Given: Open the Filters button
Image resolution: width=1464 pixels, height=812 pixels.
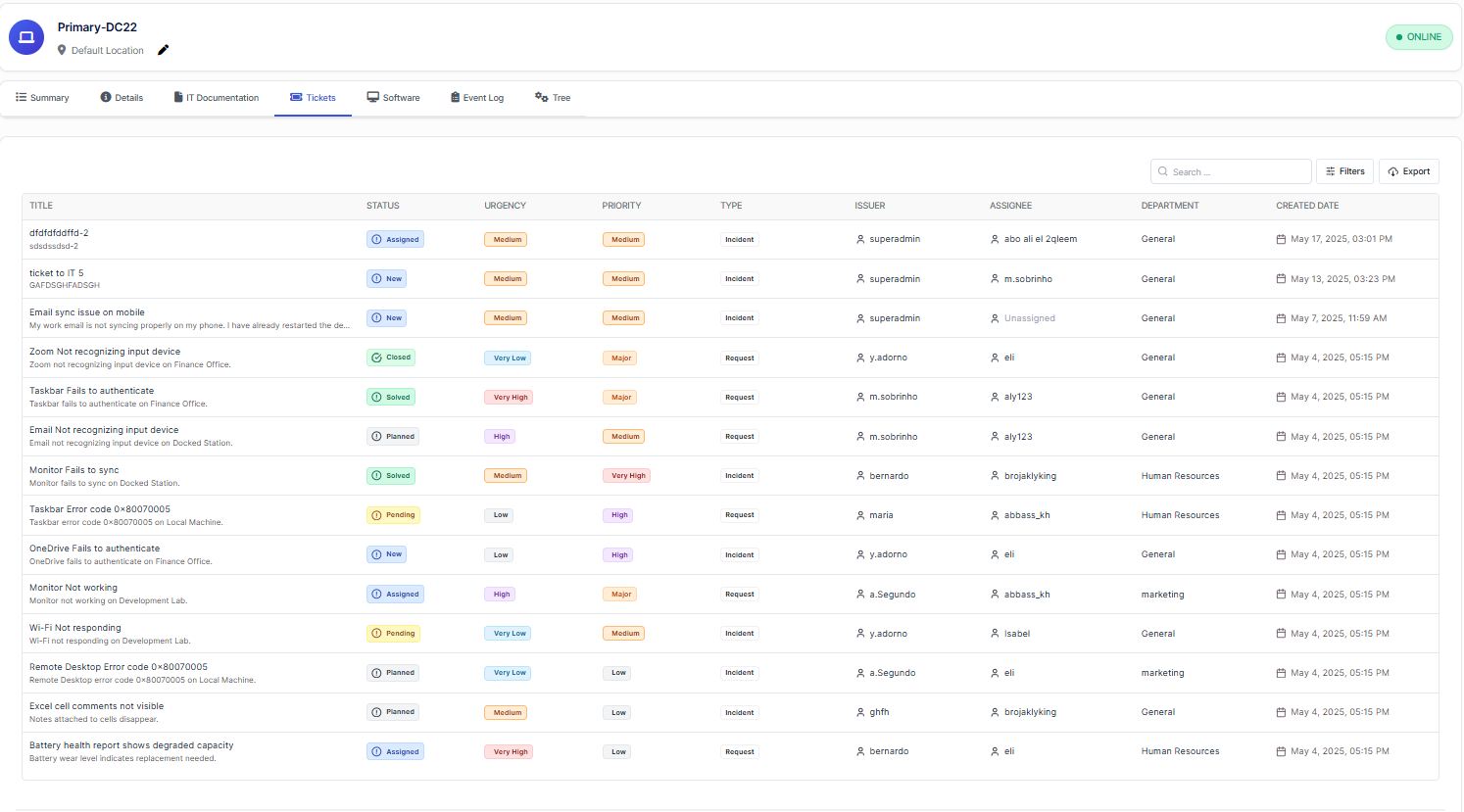Looking at the screenshot, I should (x=1344, y=171).
